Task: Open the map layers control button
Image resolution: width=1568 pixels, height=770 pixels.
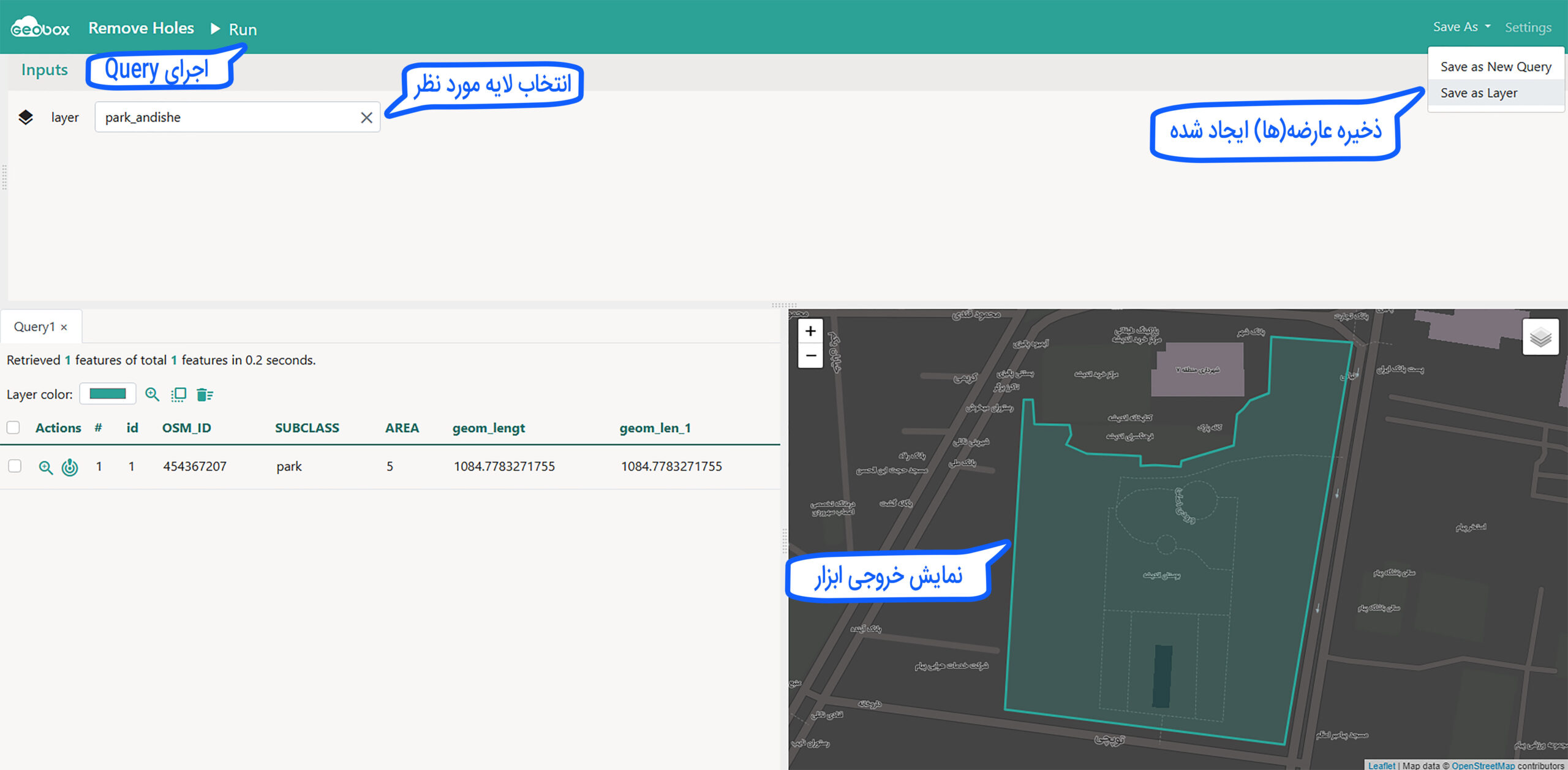Action: pyautogui.click(x=1540, y=337)
